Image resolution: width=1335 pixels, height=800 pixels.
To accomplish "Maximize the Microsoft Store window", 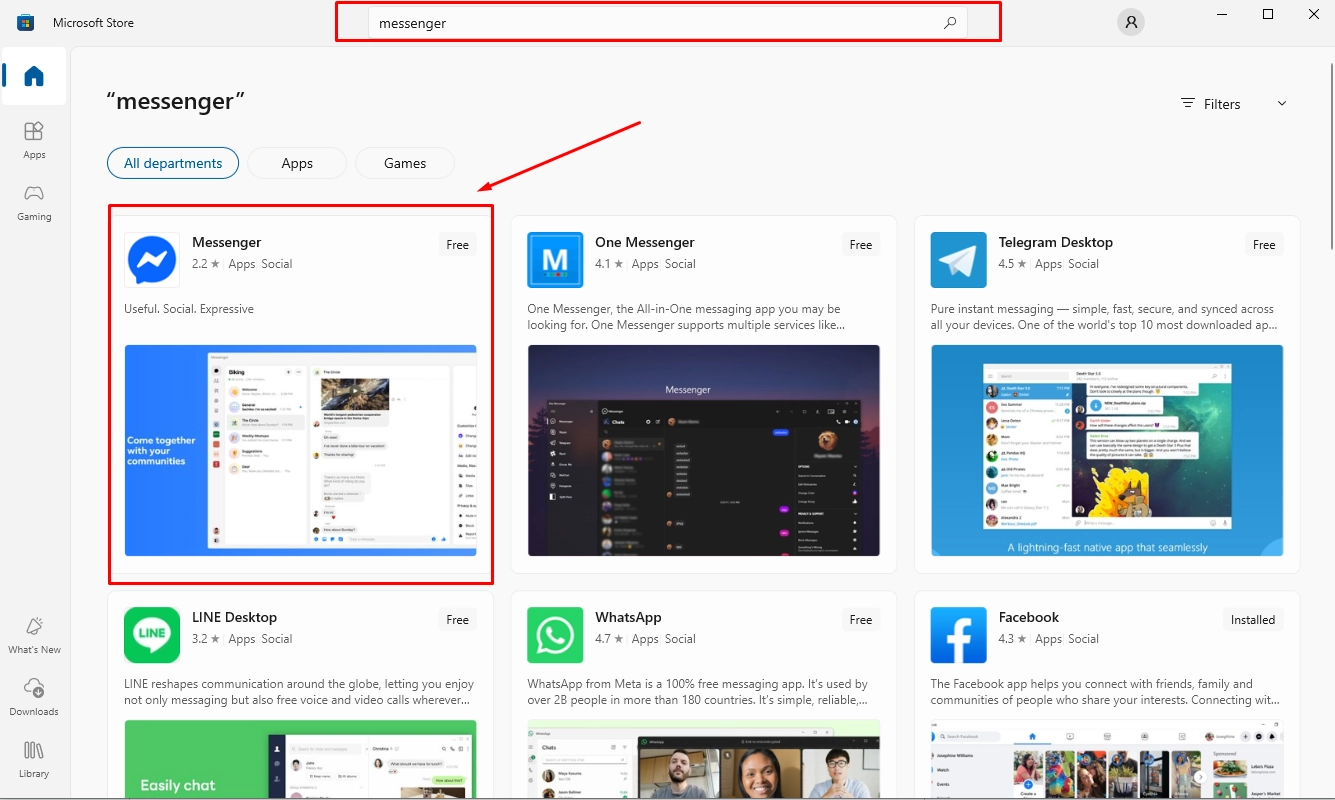I will (x=1268, y=14).
